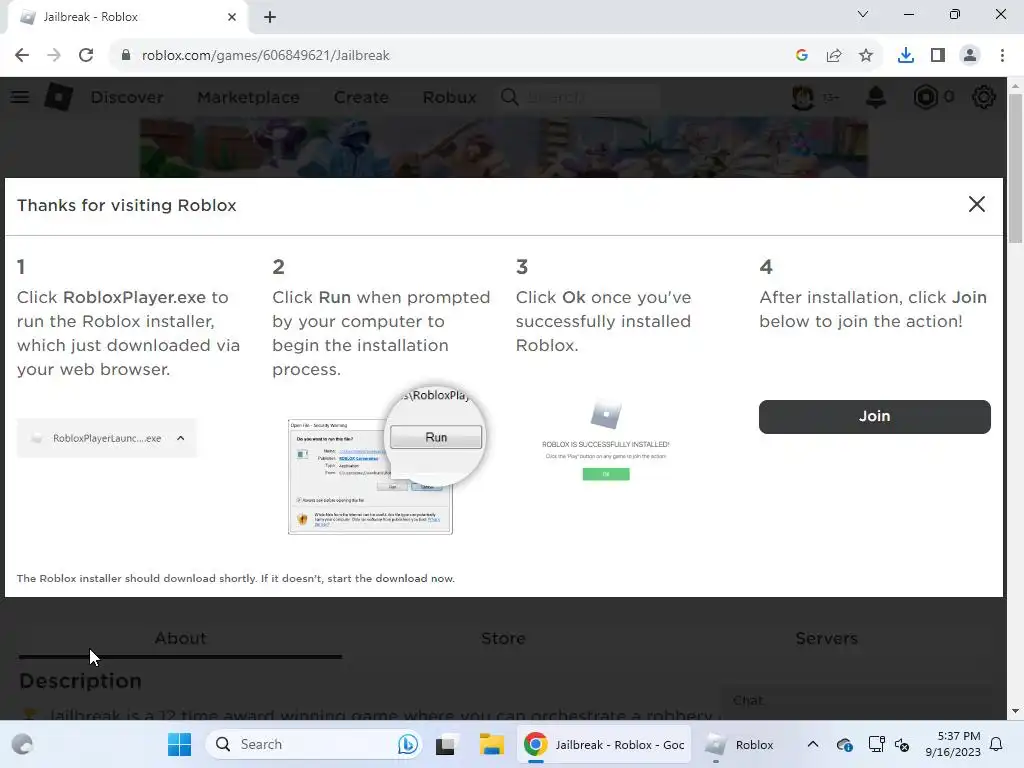This screenshot has width=1024, height=768.
Task: Switch to the Chrome Jailbreak taskbar window
Action: pos(604,744)
